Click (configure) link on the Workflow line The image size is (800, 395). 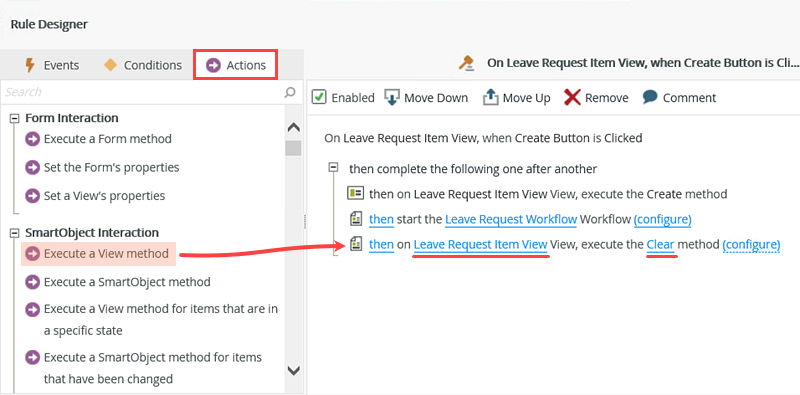(x=662, y=219)
